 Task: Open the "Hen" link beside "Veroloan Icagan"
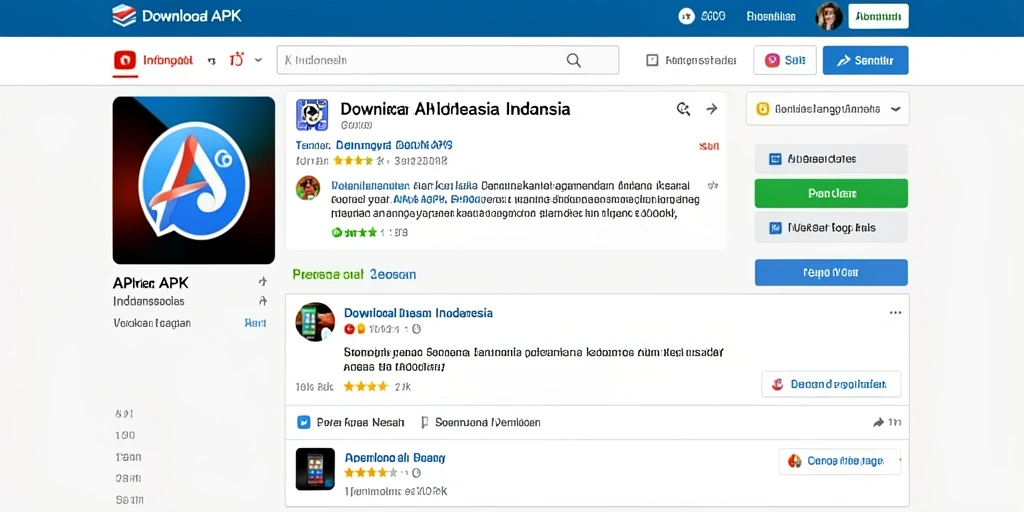tap(255, 323)
